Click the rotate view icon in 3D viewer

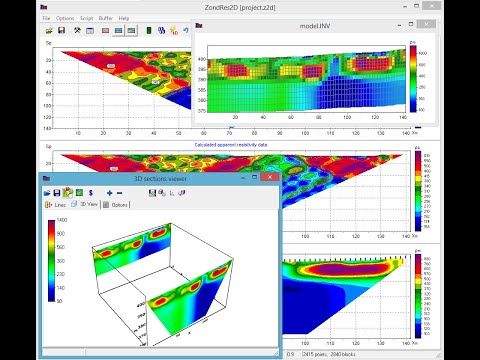(x=182, y=193)
